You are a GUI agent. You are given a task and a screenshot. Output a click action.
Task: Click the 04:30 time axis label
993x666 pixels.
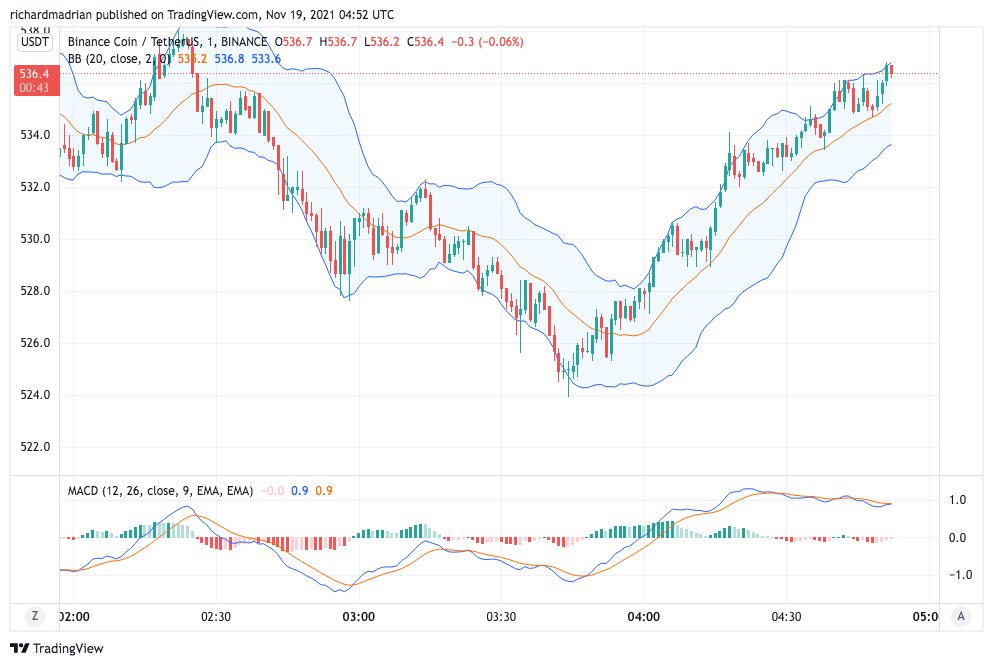coord(786,617)
